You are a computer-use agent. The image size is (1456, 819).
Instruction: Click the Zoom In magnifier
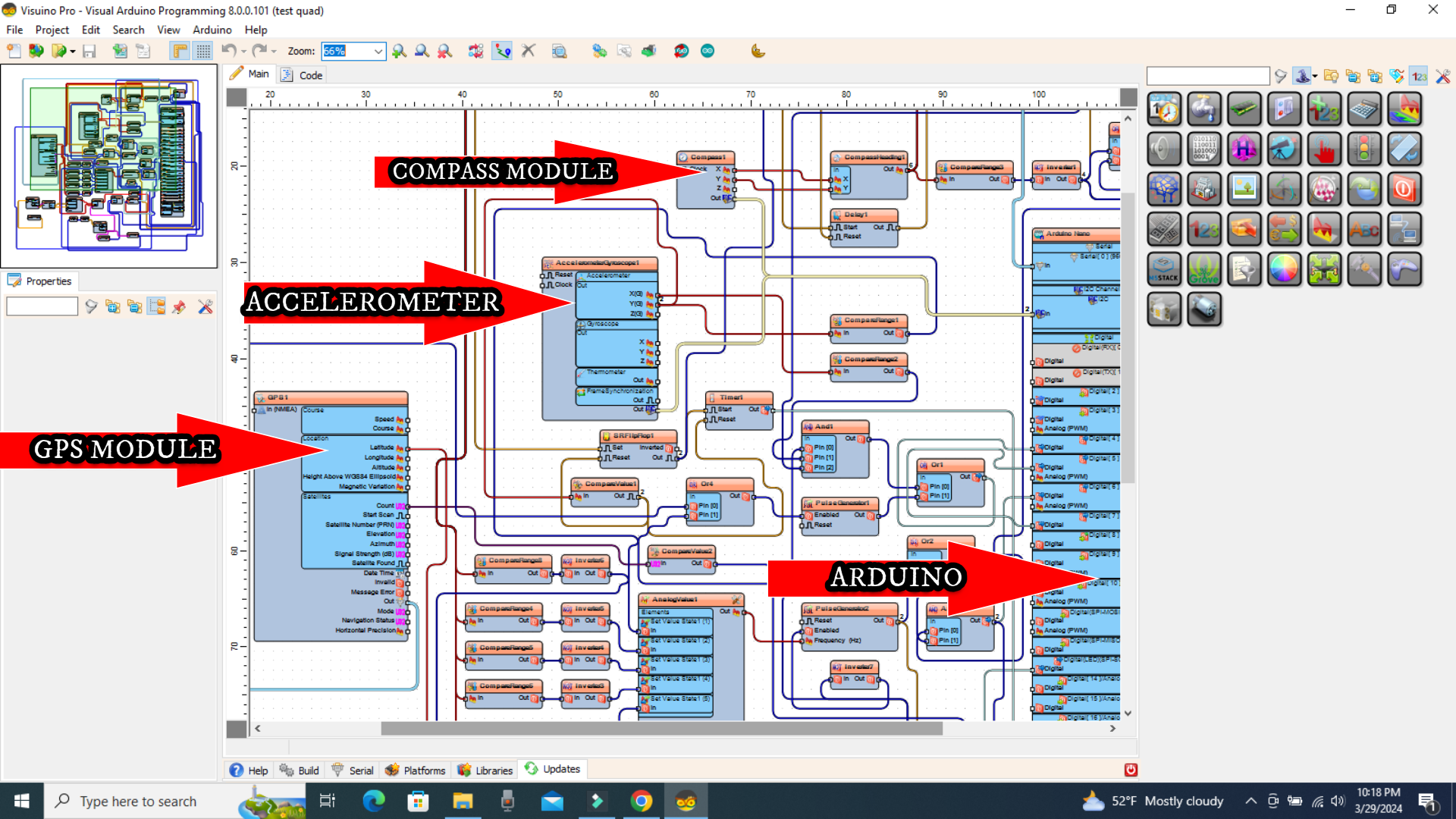tap(399, 51)
